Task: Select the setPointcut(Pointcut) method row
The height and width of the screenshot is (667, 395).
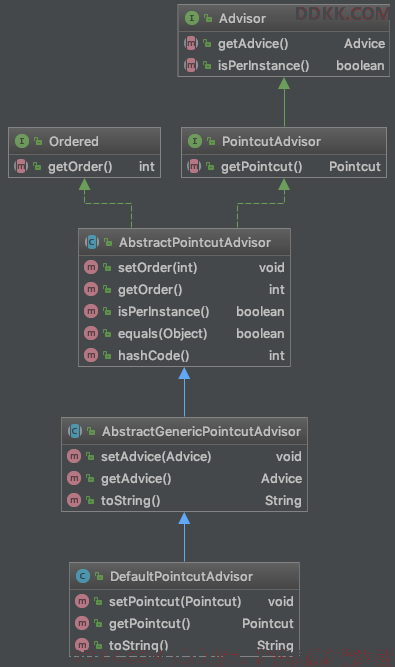Action: [x=185, y=601]
